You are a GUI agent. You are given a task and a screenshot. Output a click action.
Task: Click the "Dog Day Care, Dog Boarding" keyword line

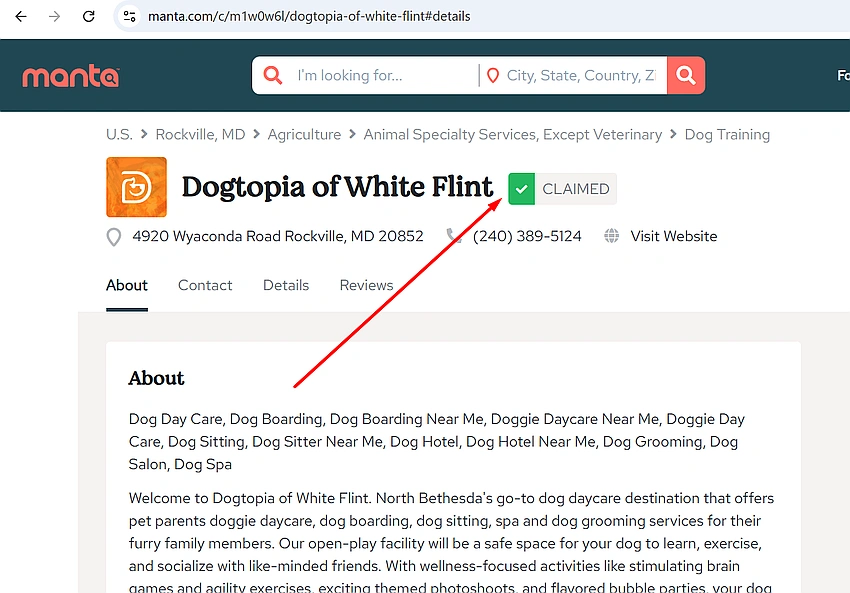[436, 442]
